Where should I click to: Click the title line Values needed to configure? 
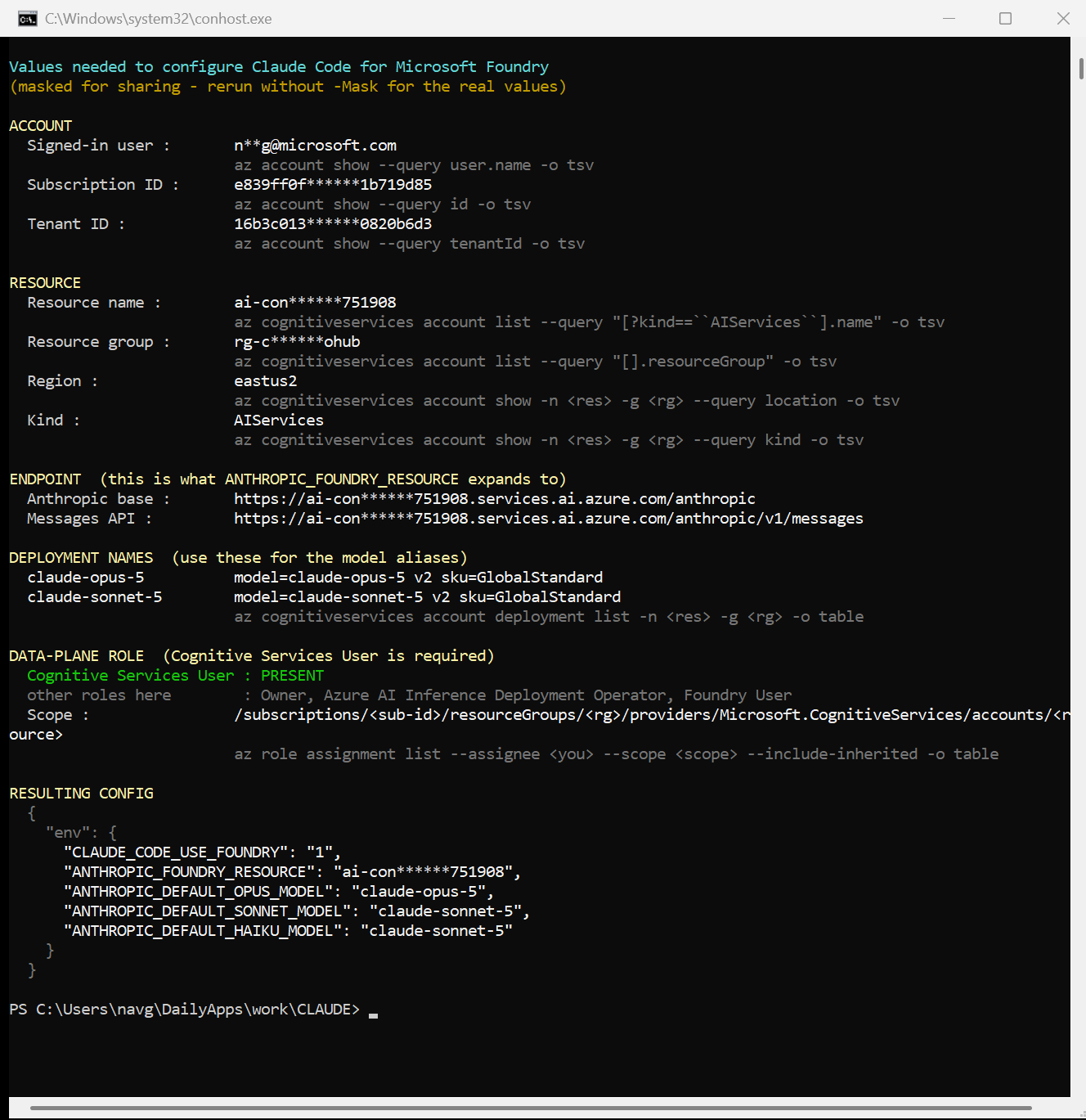click(x=279, y=67)
